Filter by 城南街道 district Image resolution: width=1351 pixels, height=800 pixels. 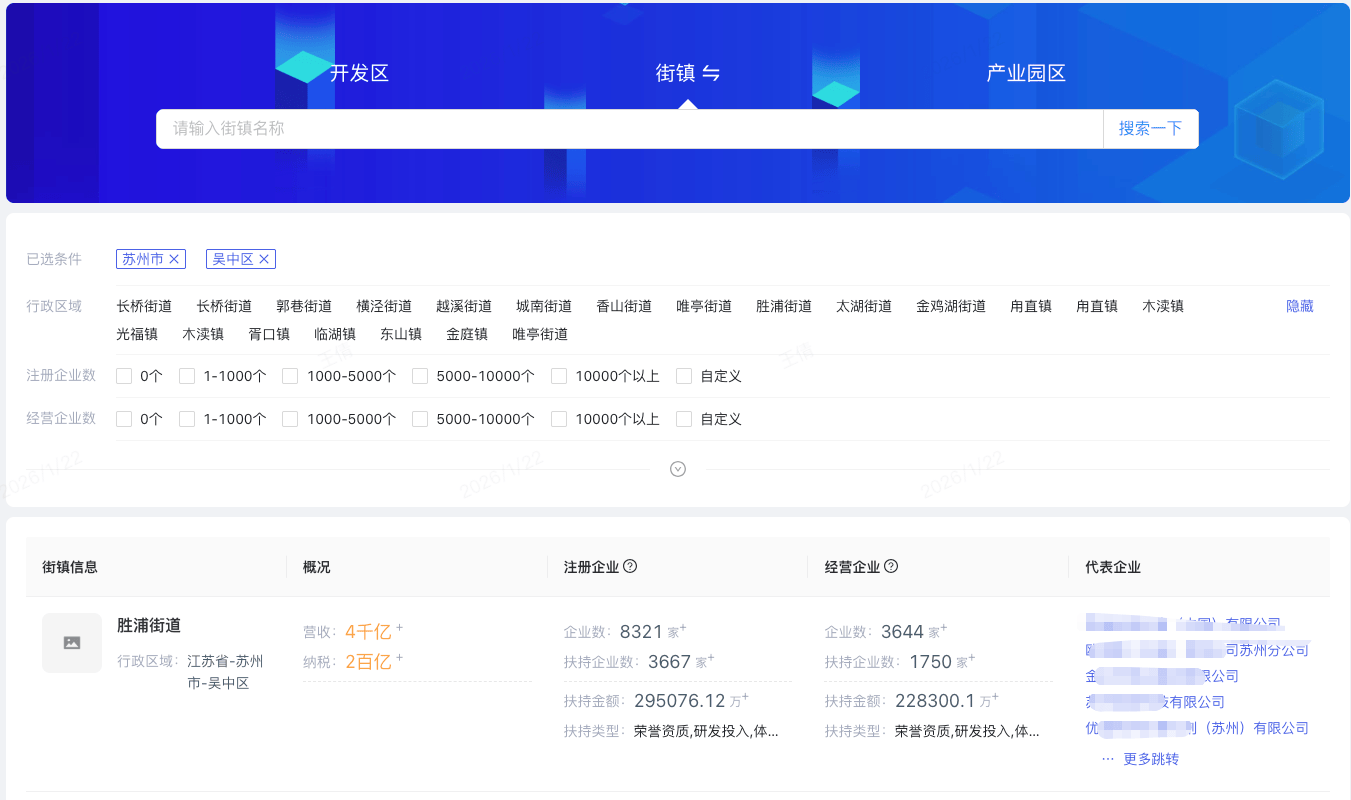[x=544, y=306]
